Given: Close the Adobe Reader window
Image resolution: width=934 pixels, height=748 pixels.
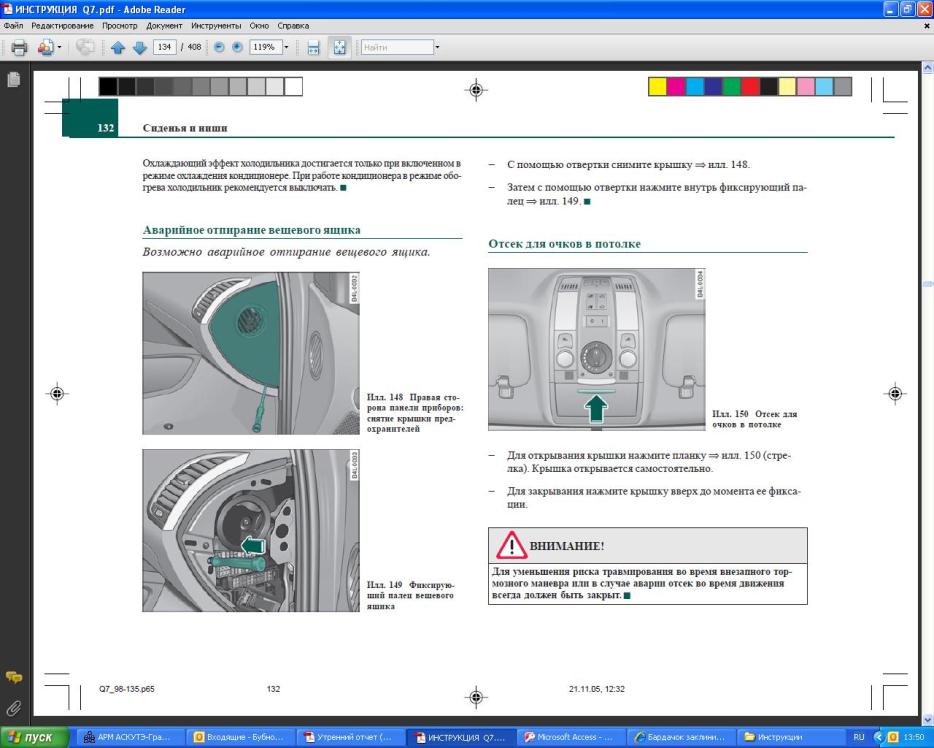Looking at the screenshot, I should click(x=924, y=10).
